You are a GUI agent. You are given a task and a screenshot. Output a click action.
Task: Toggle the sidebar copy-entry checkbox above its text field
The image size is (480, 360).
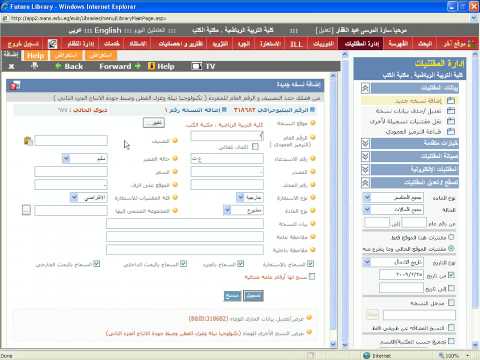point(451,302)
